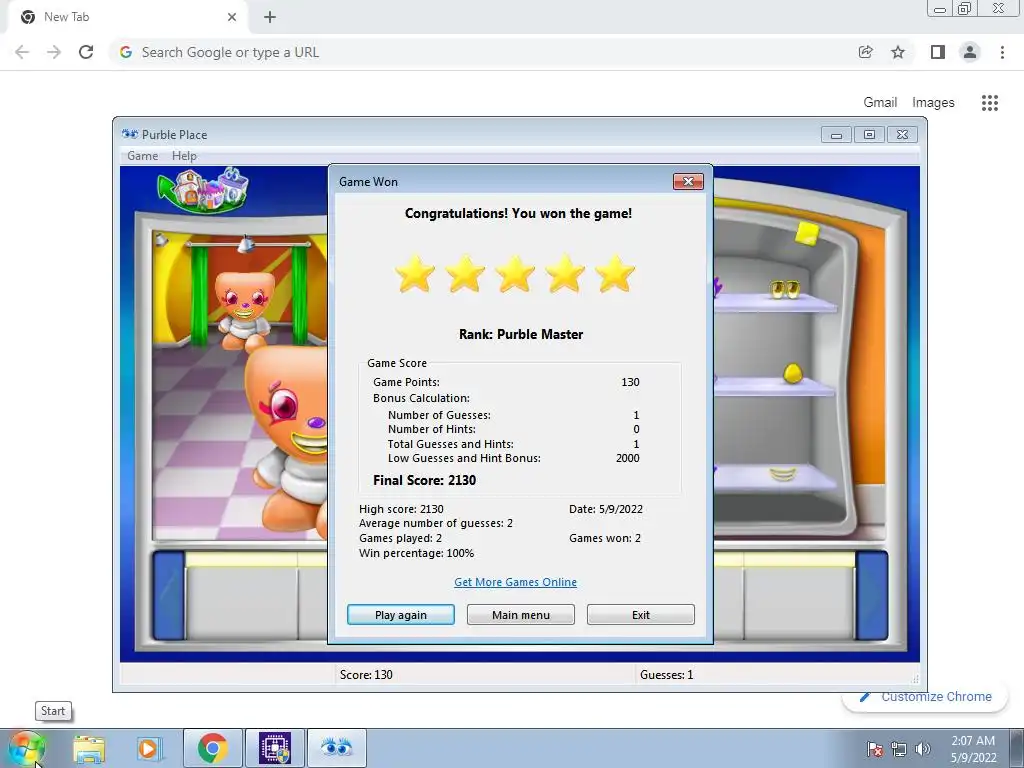The height and width of the screenshot is (768, 1024).
Task: Launch Windows Media Player from taskbar
Action: click(x=148, y=748)
